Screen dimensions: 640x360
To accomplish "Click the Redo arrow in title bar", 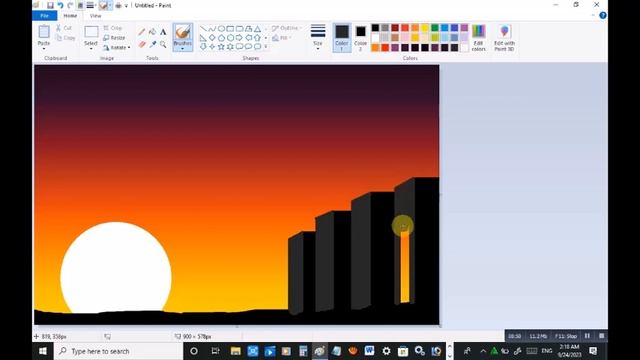I will click(70, 5).
